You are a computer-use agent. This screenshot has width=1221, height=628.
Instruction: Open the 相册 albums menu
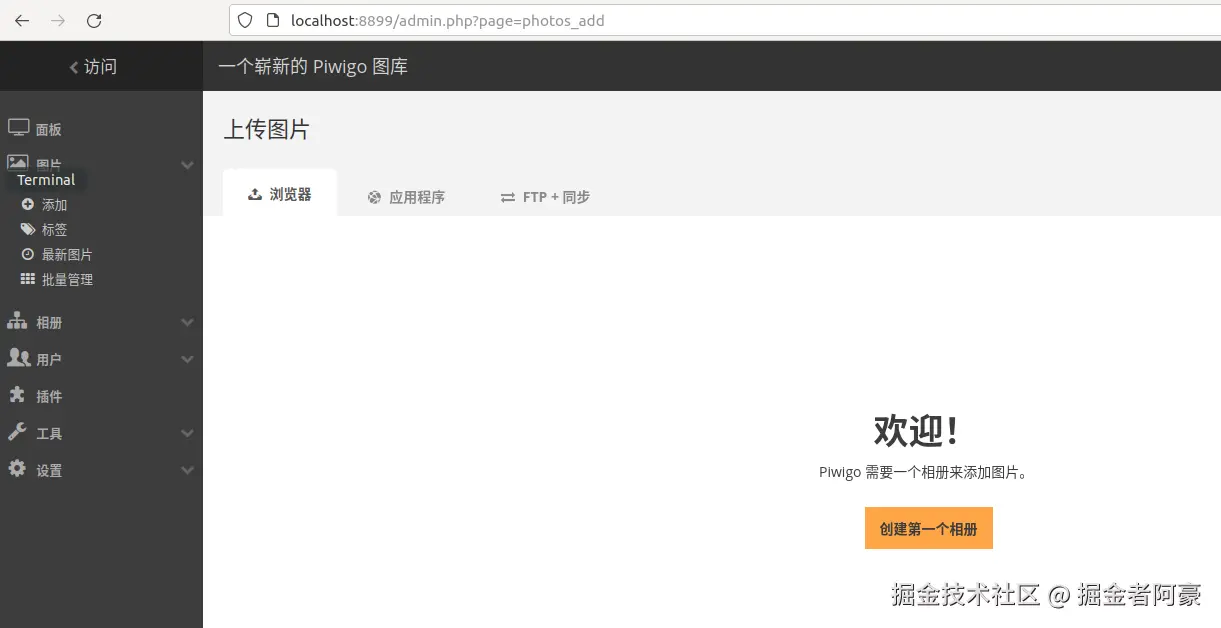(x=49, y=323)
